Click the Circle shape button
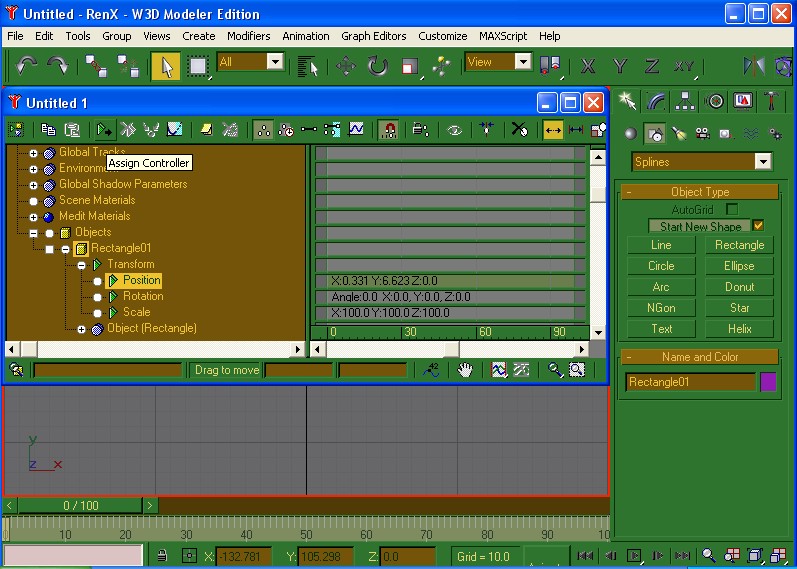This screenshot has width=797, height=569. (661, 266)
